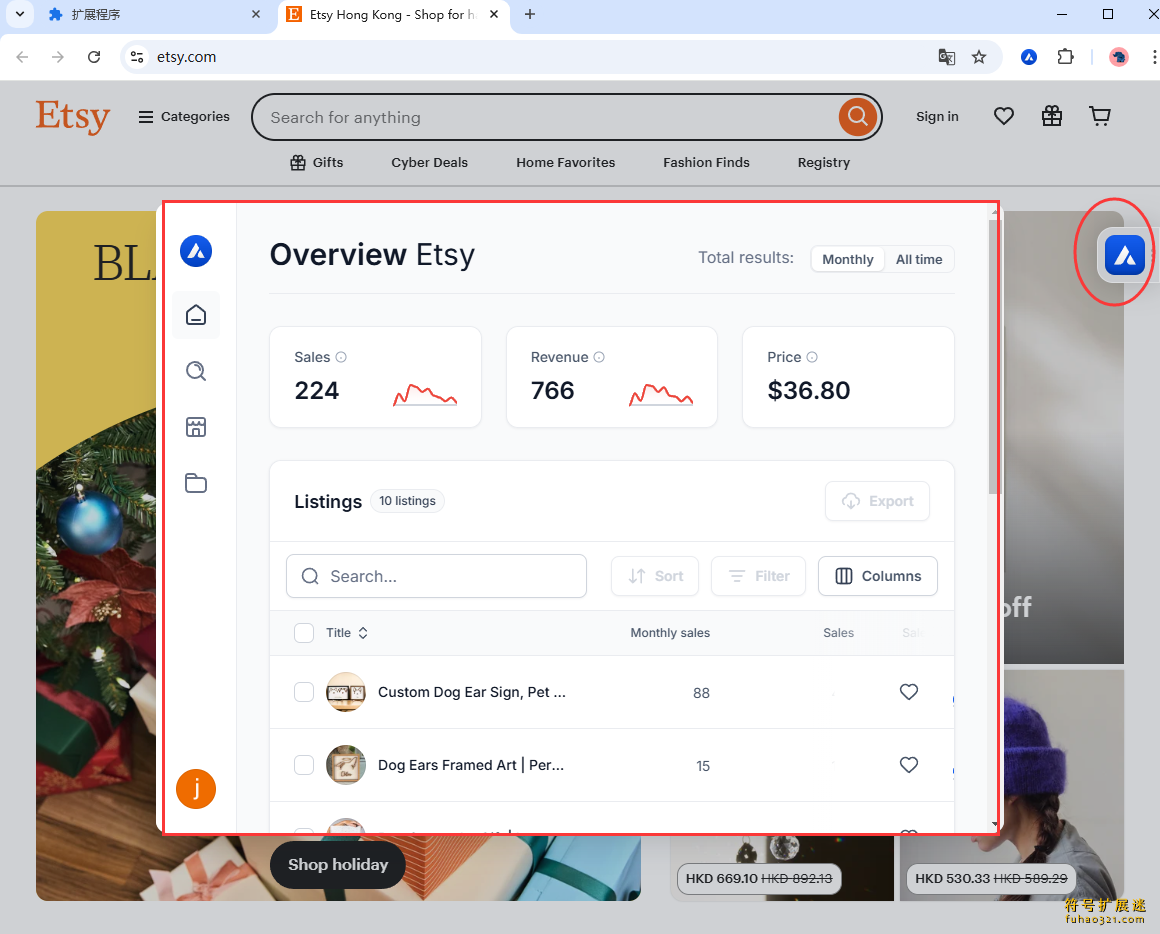Click the listings Search field
The height and width of the screenshot is (934, 1160).
436,576
